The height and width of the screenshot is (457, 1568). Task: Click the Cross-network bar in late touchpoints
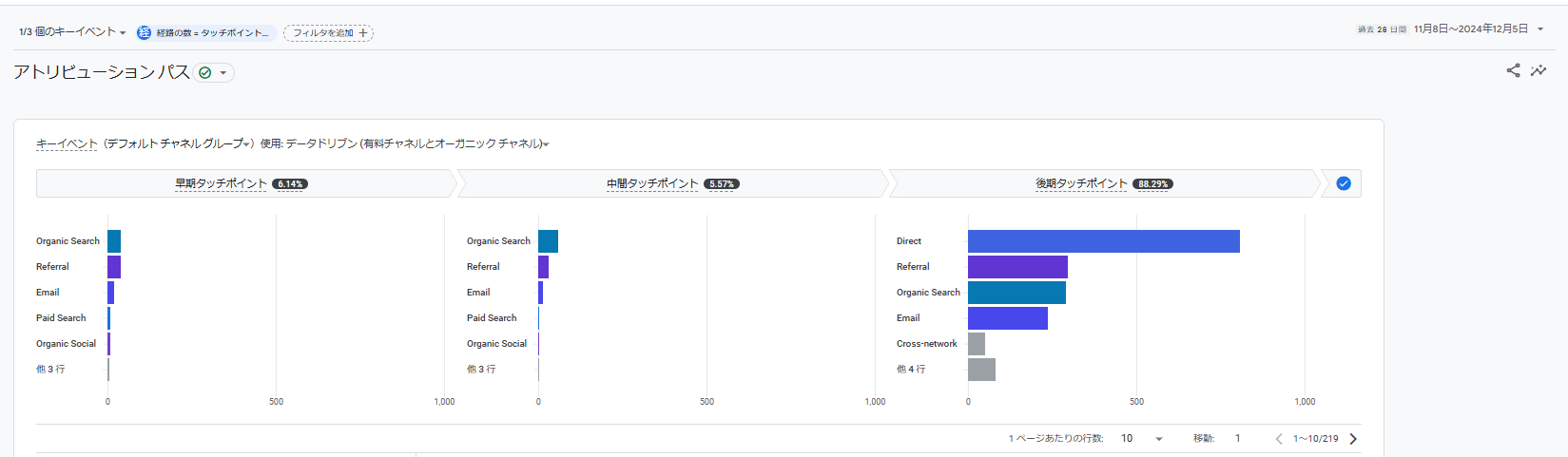click(977, 344)
